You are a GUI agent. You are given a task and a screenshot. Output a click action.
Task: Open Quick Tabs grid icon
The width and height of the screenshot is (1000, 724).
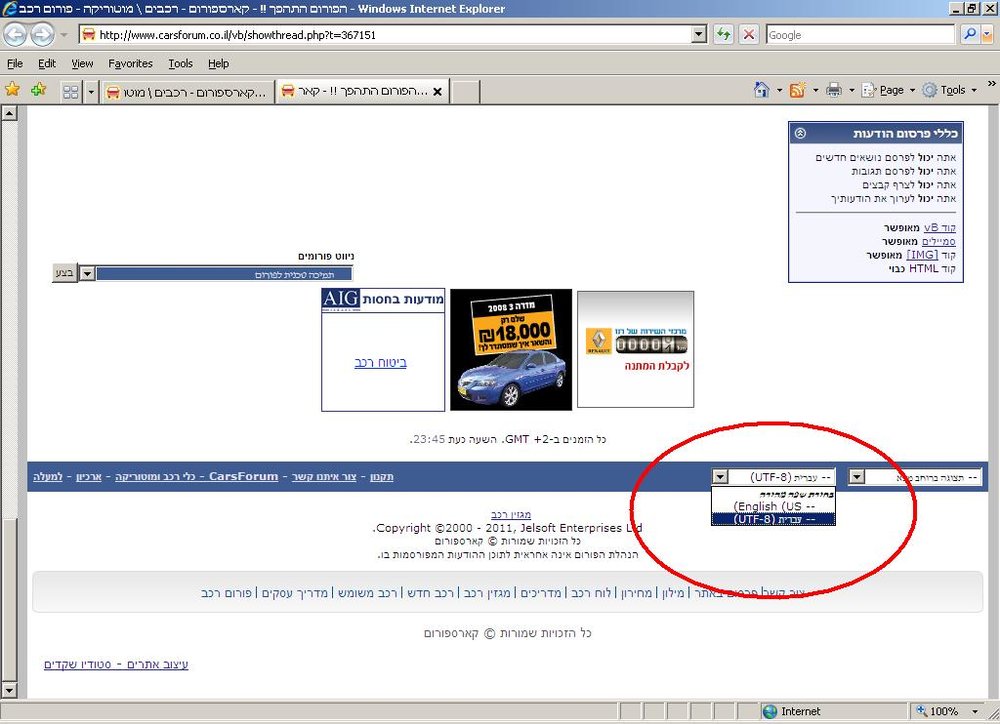coord(71,92)
